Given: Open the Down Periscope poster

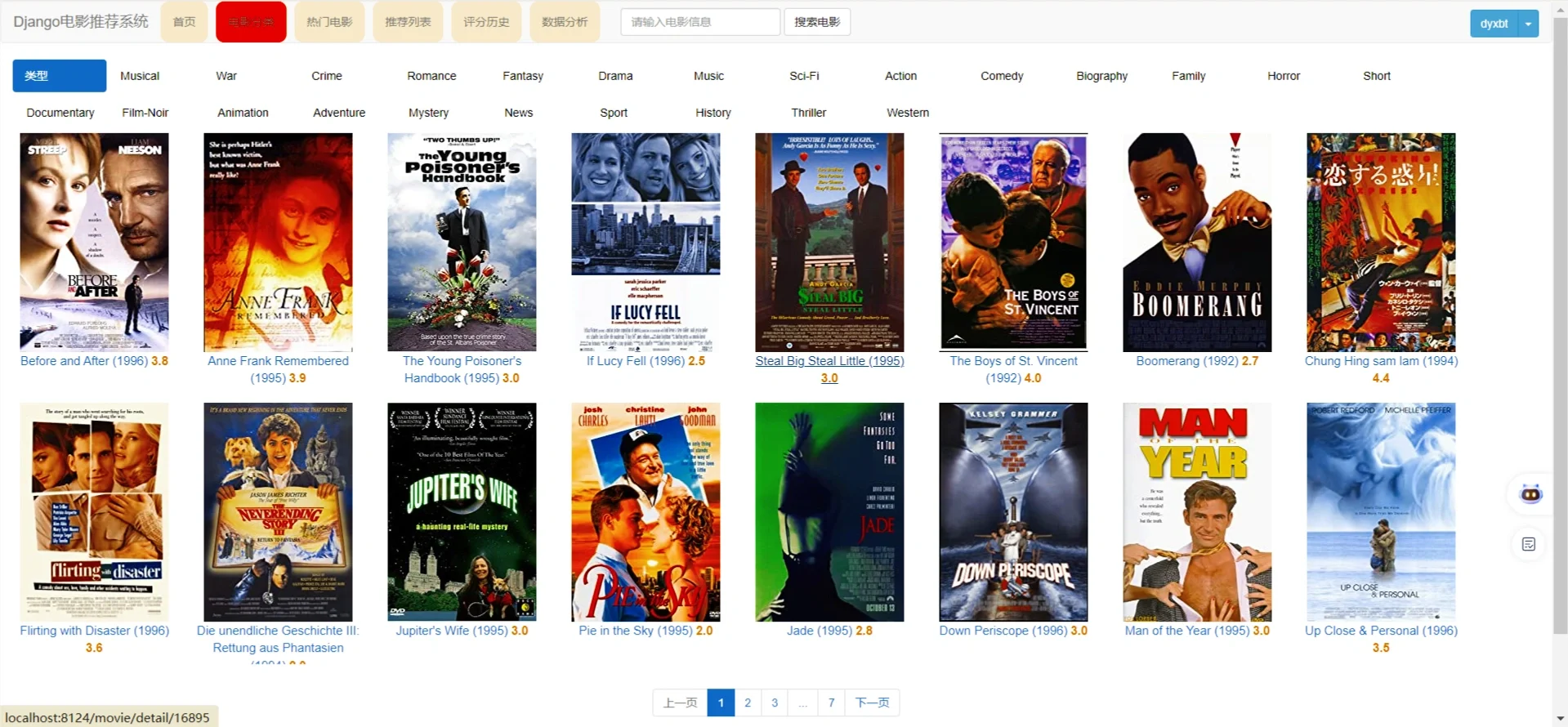Looking at the screenshot, I should [1013, 512].
